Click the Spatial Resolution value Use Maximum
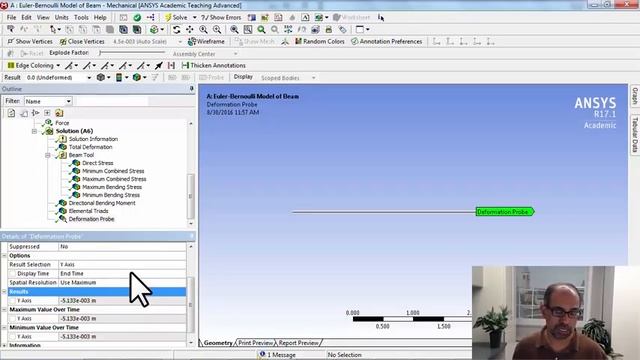This screenshot has width=640, height=360. tap(122, 282)
